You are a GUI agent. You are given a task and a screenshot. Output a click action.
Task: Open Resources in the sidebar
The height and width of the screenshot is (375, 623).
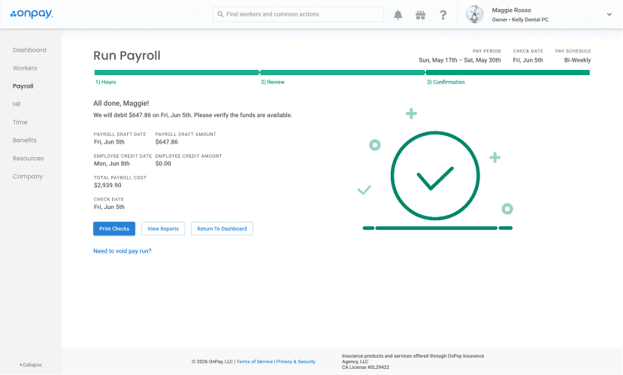tap(28, 158)
